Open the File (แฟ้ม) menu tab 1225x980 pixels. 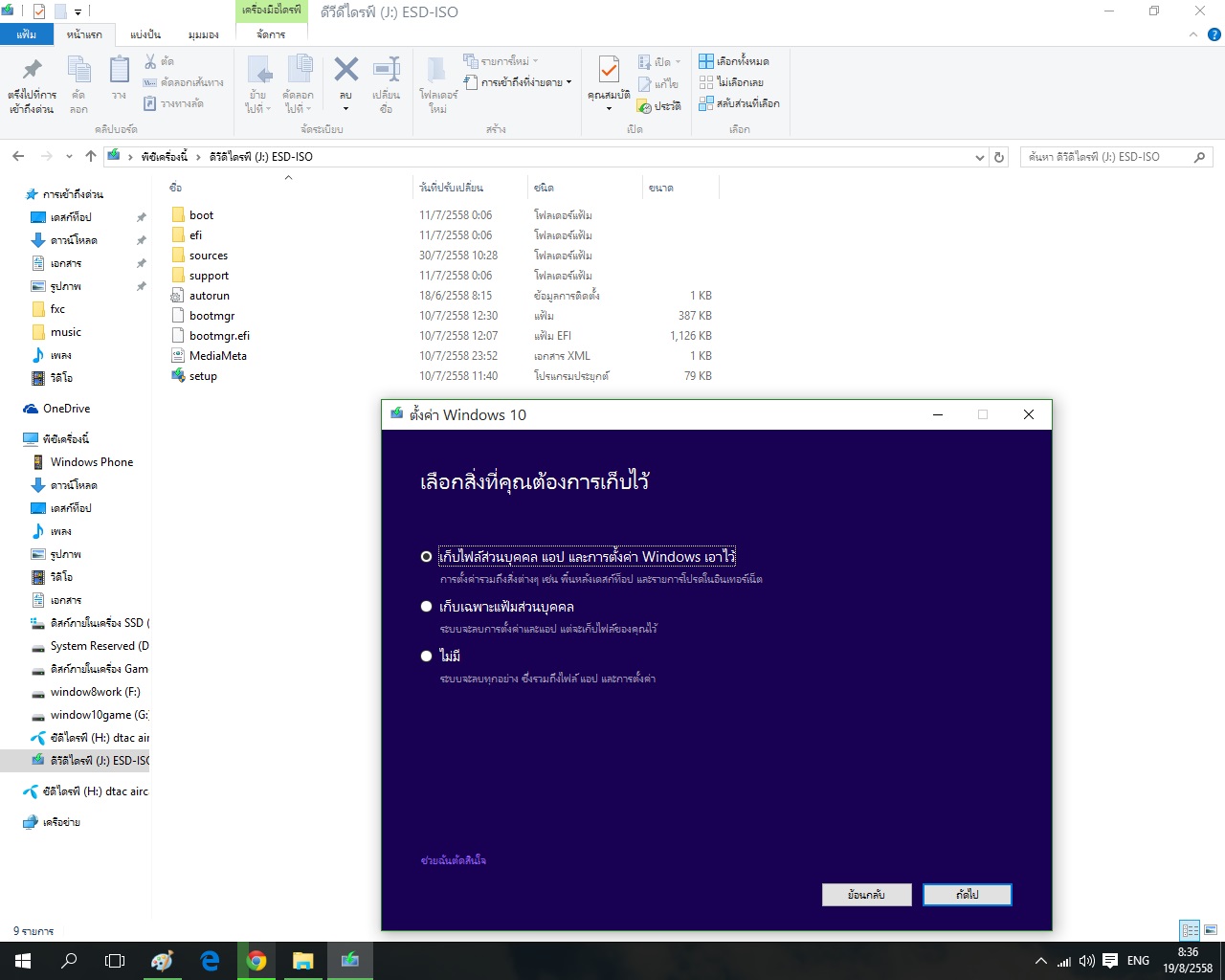(x=27, y=34)
